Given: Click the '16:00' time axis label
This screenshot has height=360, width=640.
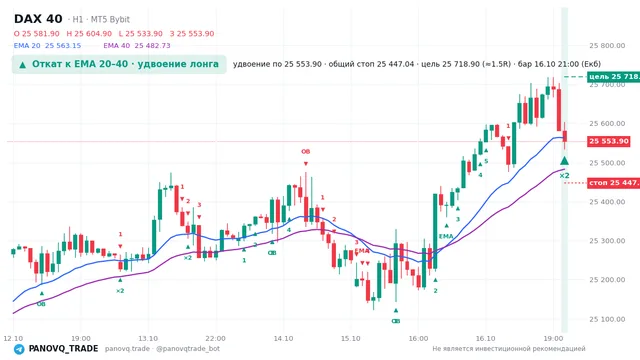Looking at the screenshot, I should pyautogui.click(x=418, y=338).
